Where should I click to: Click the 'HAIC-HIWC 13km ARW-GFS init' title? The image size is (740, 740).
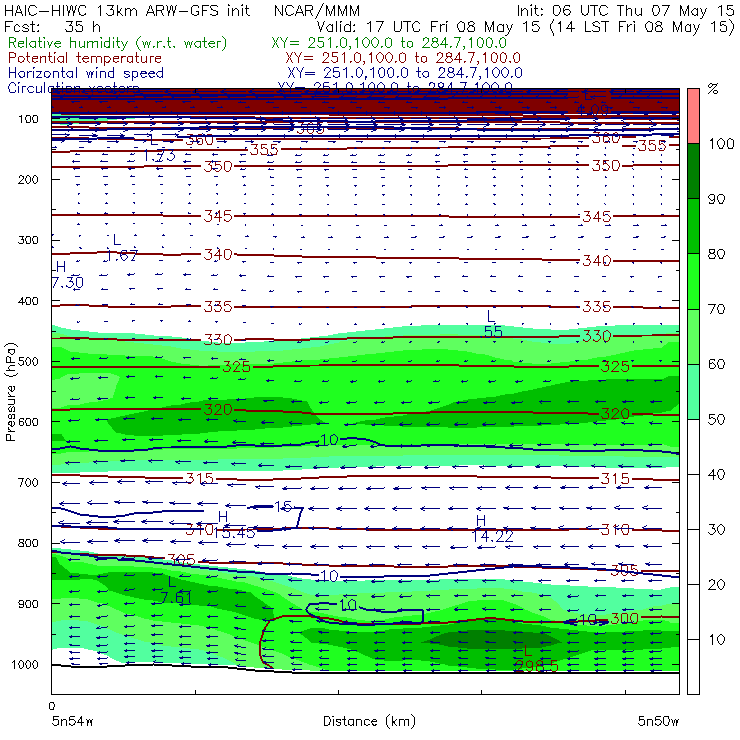point(127,11)
